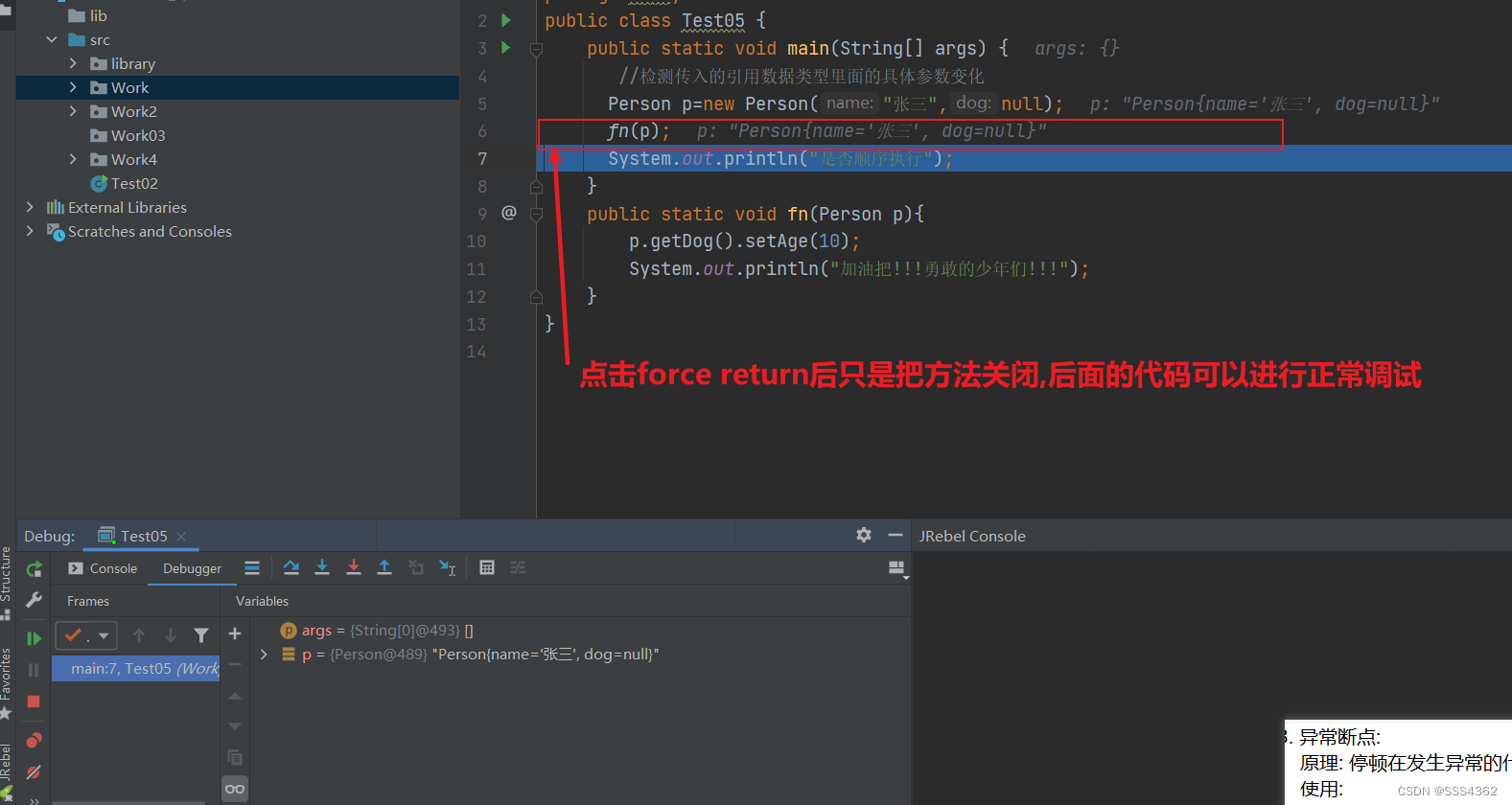View breakpoints with red circles icon
Screen dimensions: 1512x805
pos(34,740)
